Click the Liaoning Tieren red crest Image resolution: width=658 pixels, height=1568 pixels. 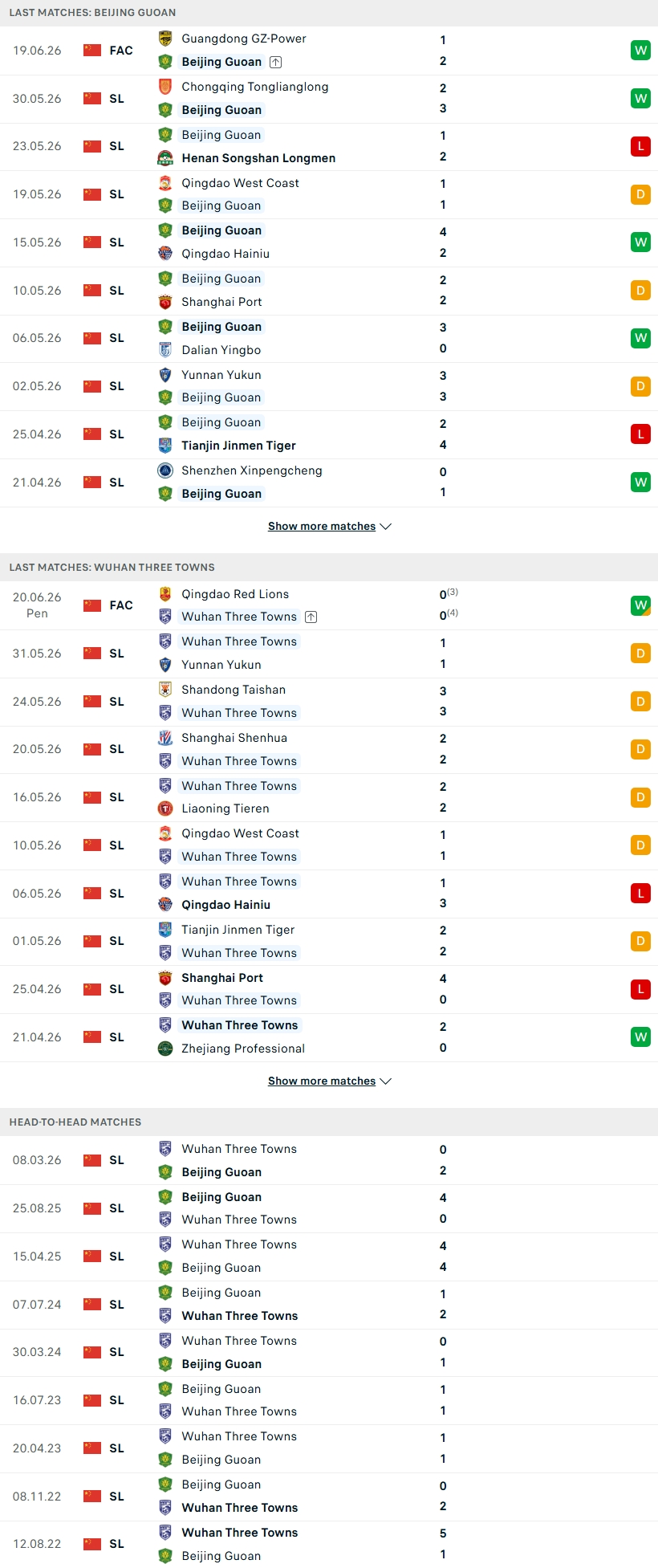tap(165, 808)
